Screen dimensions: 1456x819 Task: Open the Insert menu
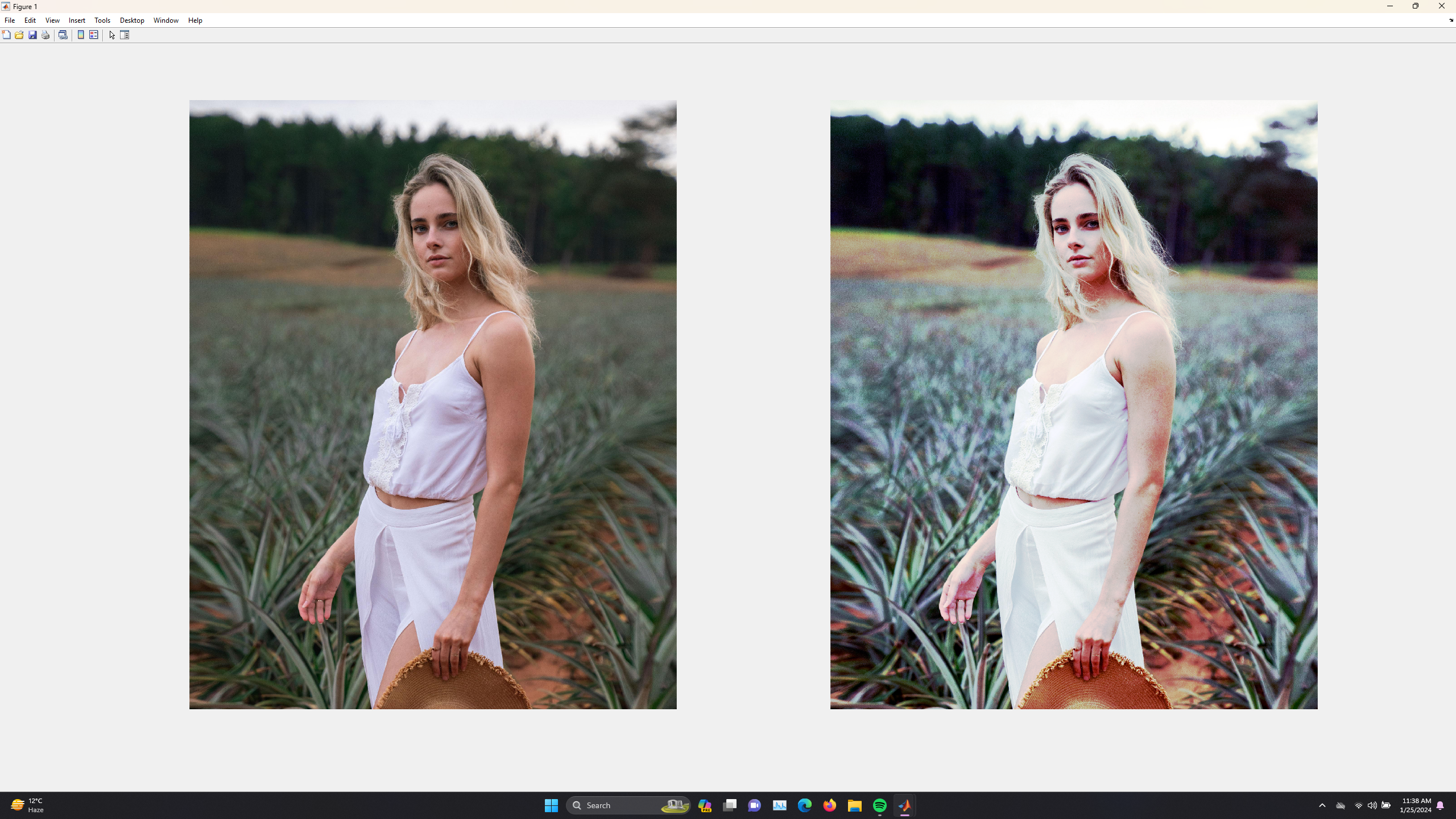(x=77, y=20)
